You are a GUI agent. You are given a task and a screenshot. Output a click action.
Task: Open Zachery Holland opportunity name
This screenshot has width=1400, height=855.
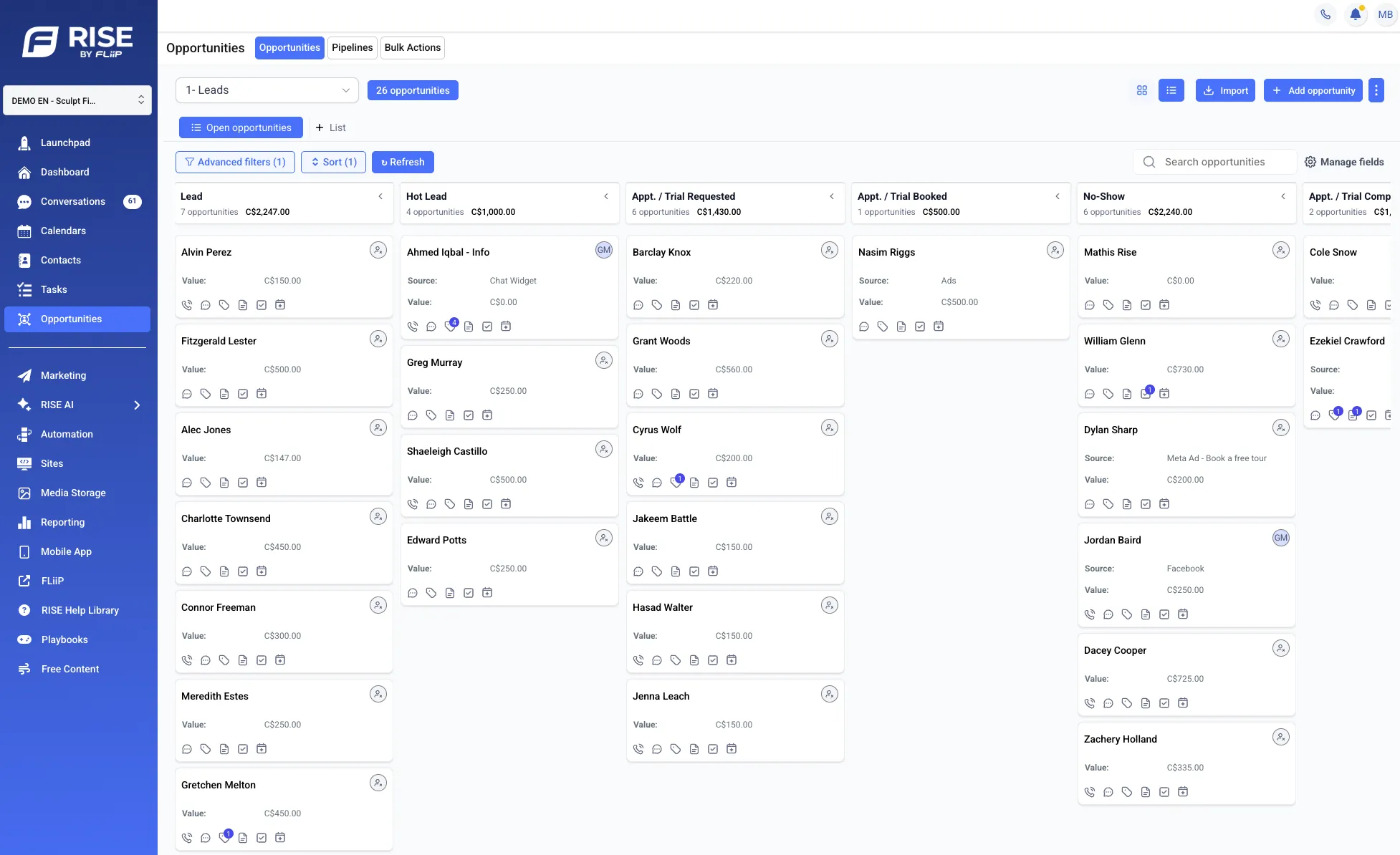click(1121, 739)
